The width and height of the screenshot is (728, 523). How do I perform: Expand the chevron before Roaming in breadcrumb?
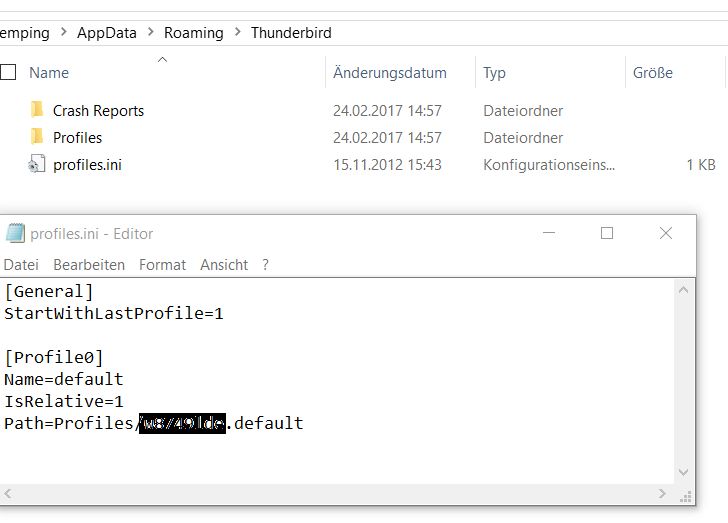[x=150, y=33]
